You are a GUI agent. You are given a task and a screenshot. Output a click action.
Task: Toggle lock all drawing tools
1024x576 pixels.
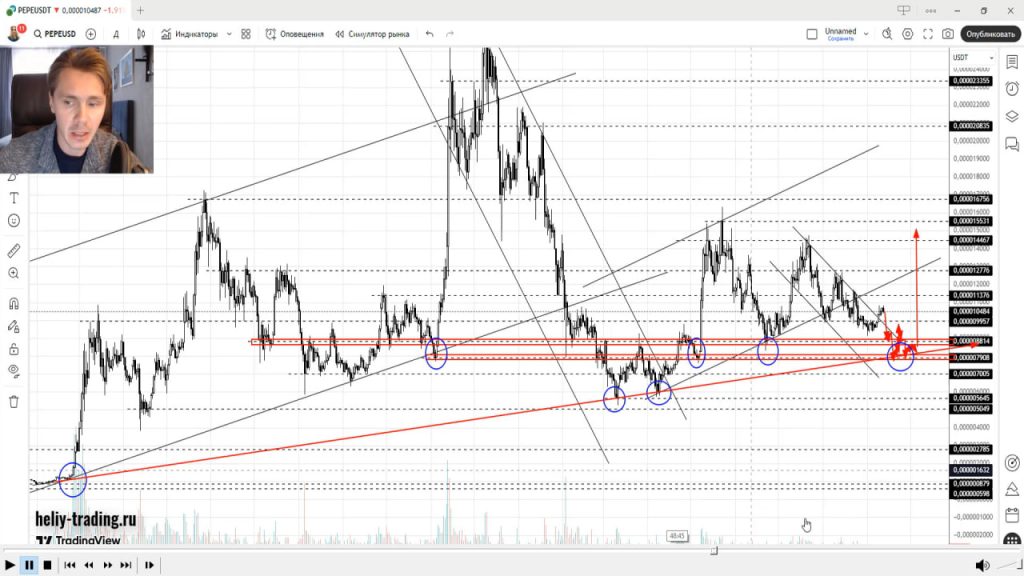(x=14, y=349)
